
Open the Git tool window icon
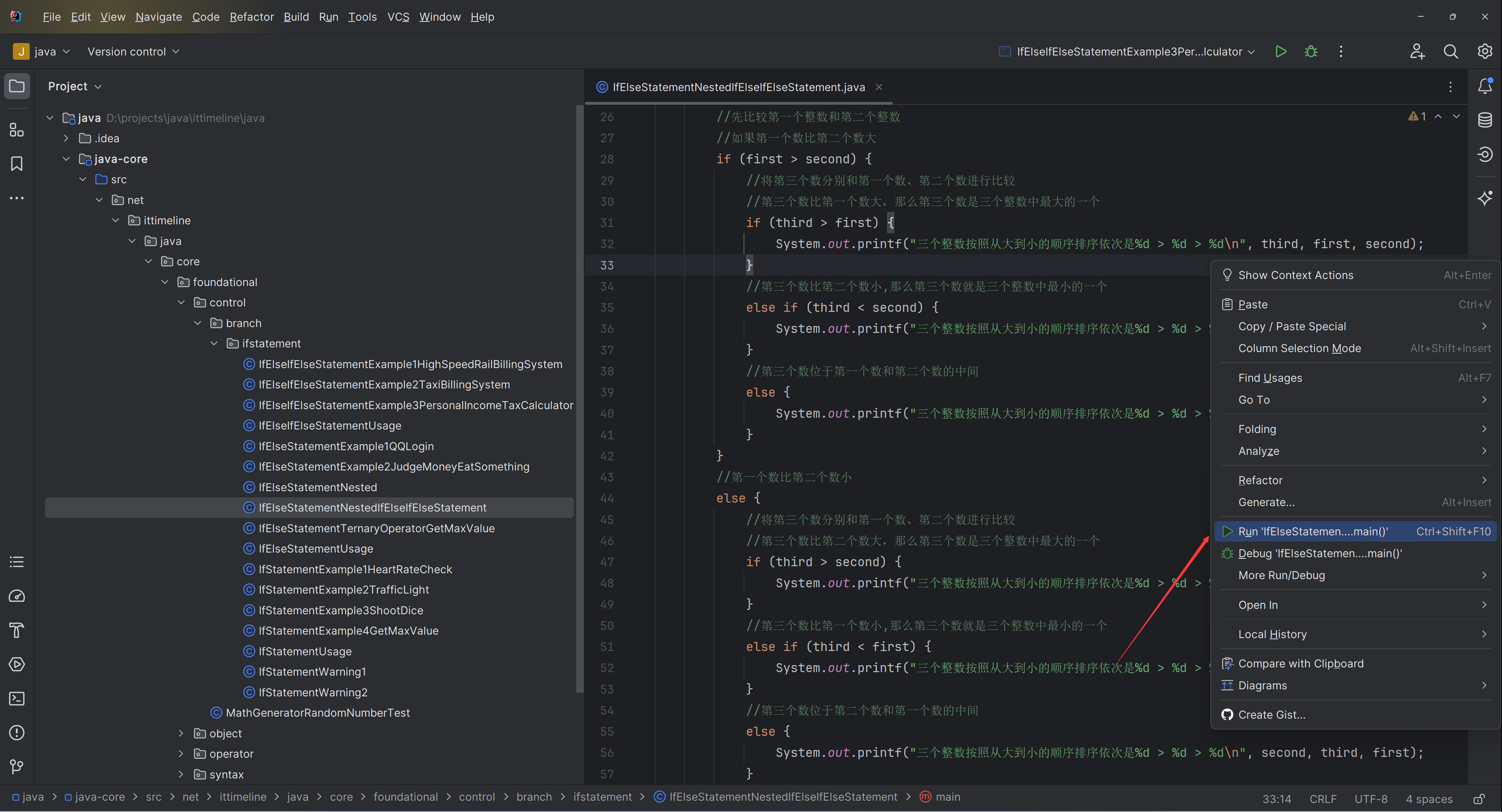pyautogui.click(x=17, y=767)
